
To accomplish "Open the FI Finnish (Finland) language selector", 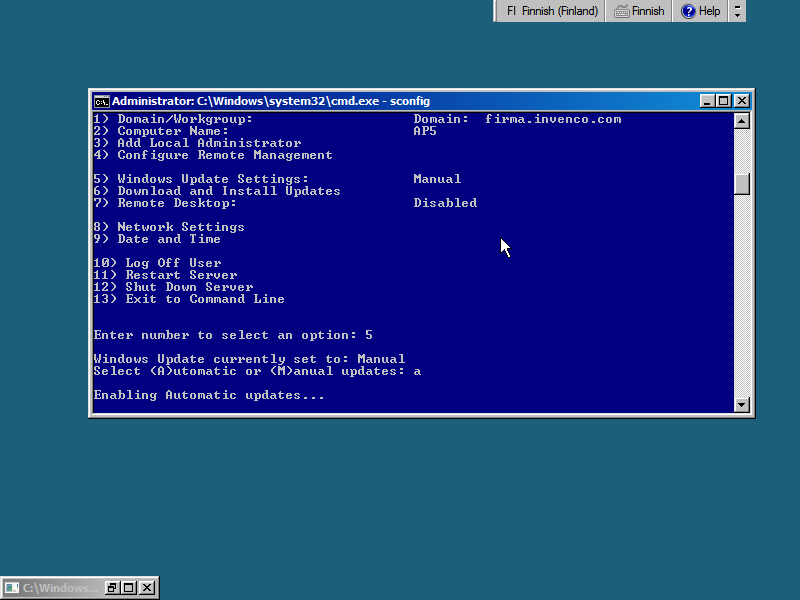I will 552,11.
